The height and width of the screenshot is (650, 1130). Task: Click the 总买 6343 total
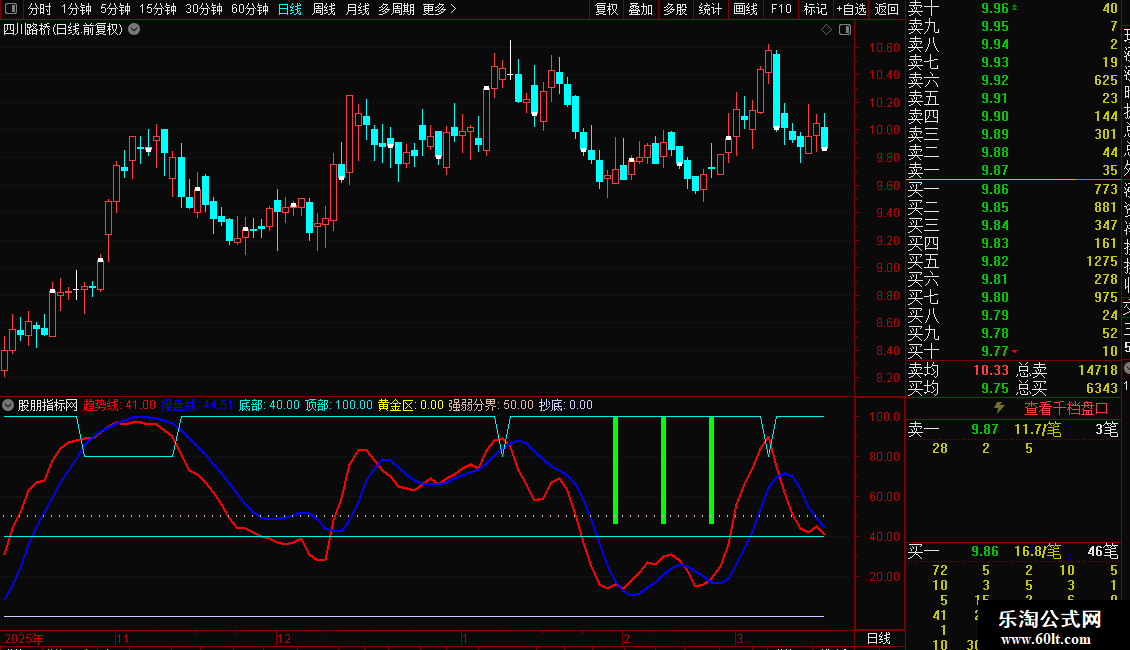(1067, 388)
